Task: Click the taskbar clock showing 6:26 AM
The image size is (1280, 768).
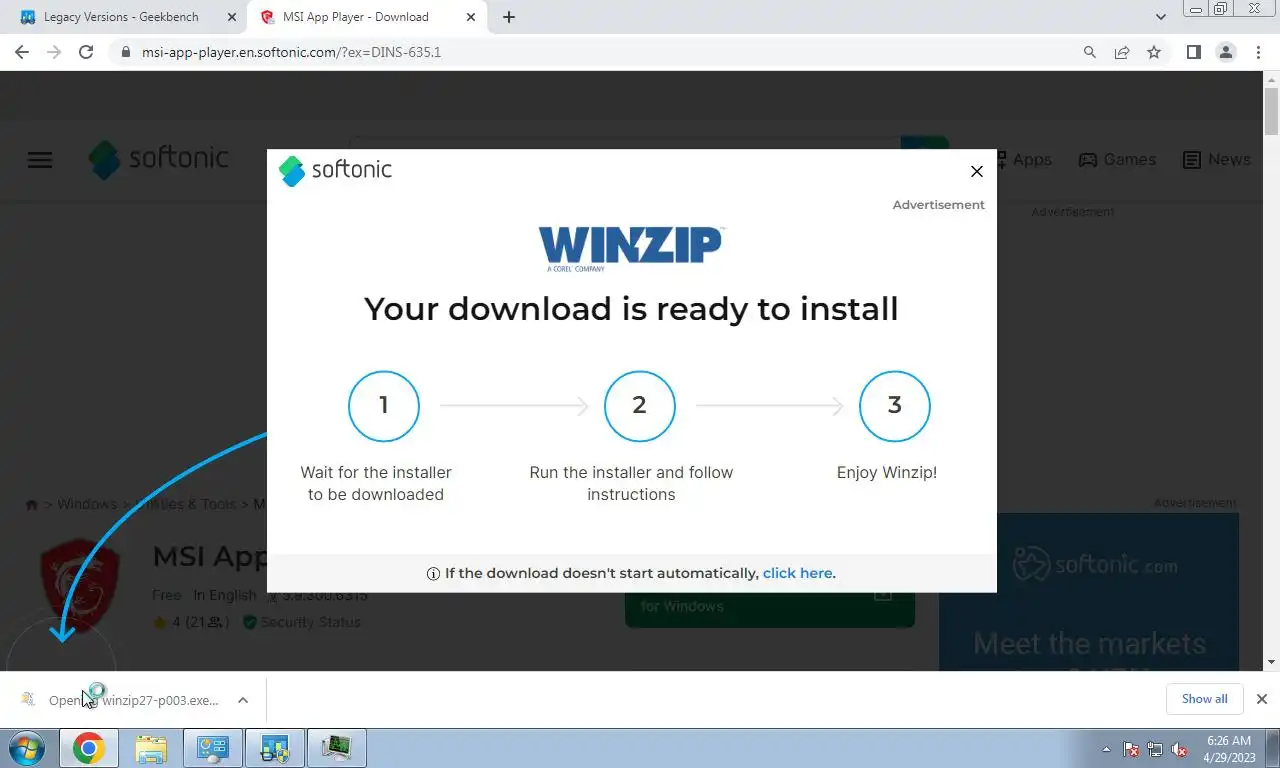Action: click(1229, 749)
